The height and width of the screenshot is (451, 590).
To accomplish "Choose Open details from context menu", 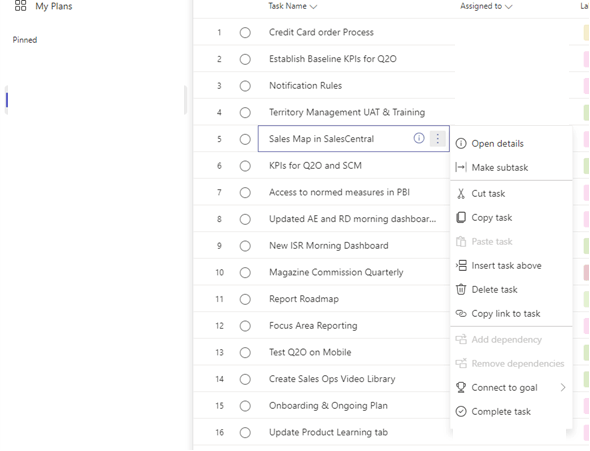I will (x=511, y=144).
